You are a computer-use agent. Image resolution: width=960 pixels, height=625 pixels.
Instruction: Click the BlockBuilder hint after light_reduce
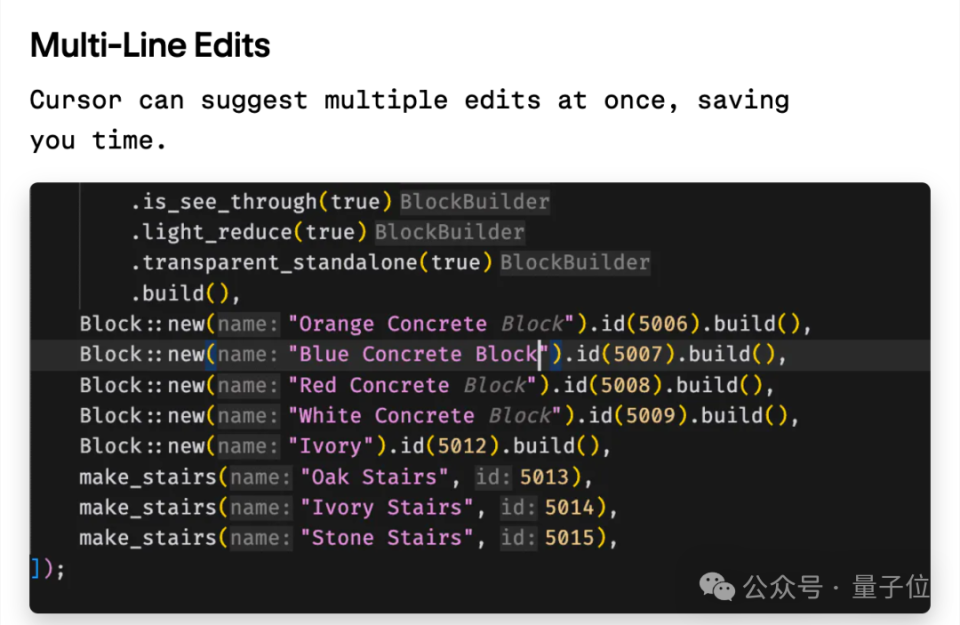pos(450,232)
